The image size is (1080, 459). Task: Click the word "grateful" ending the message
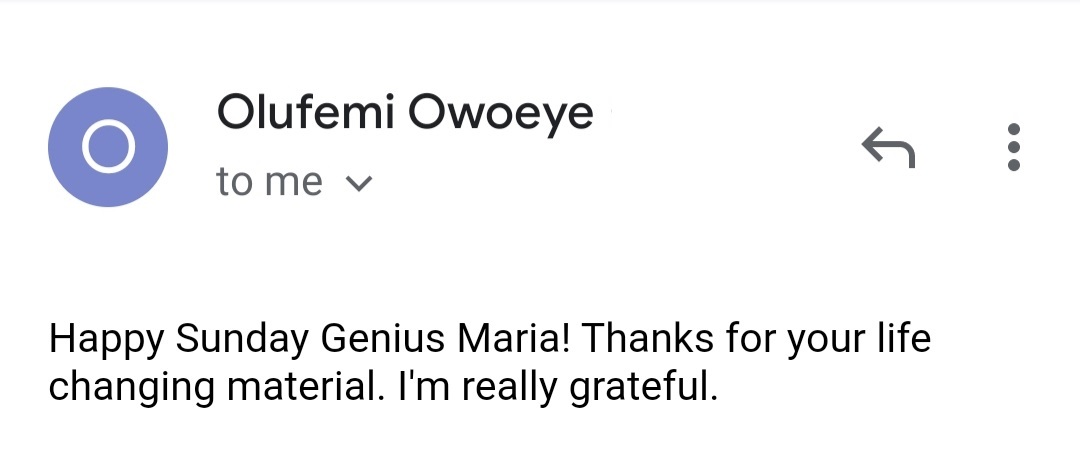point(640,386)
